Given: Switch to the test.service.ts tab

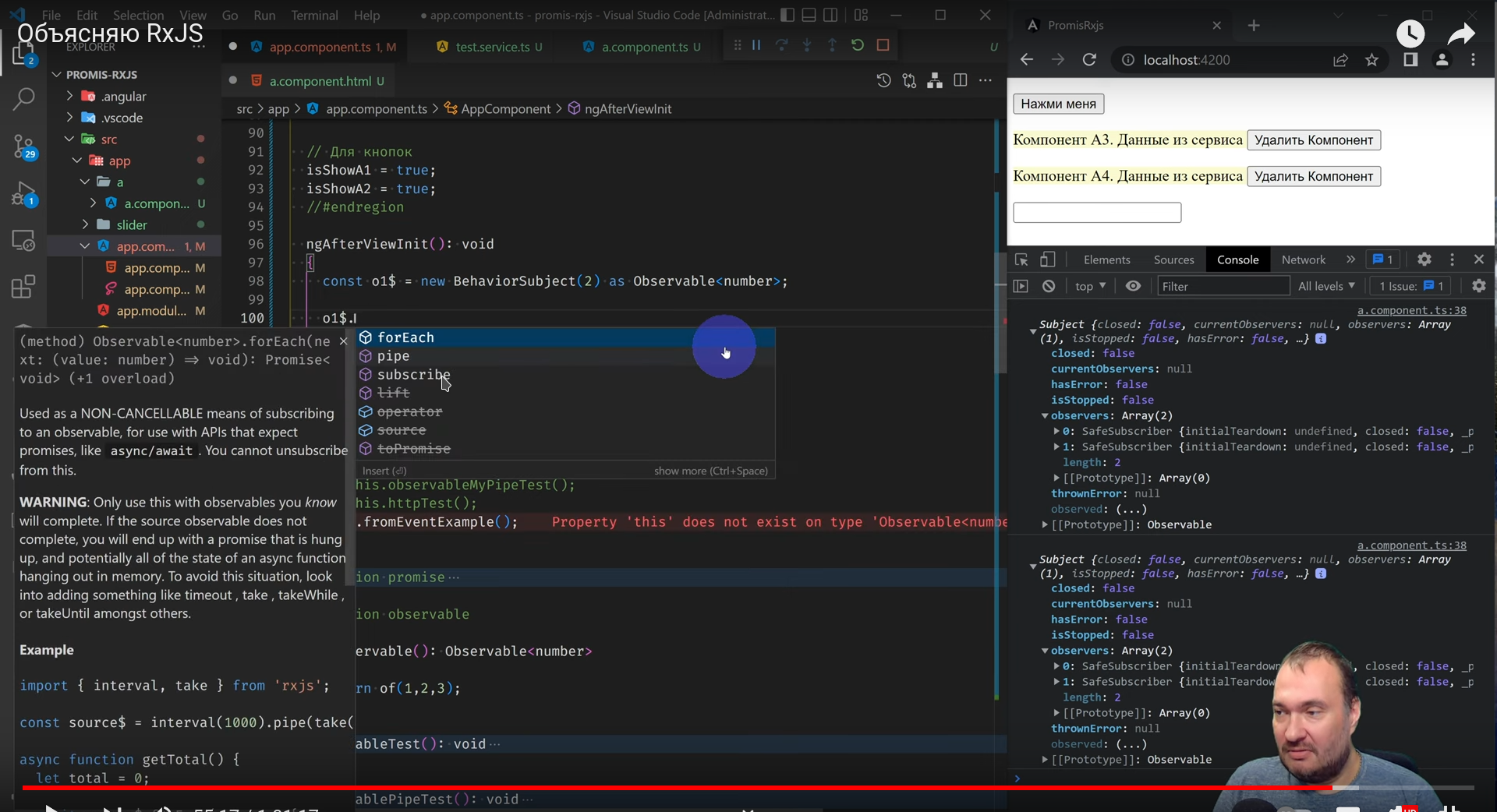Looking at the screenshot, I should click(x=492, y=48).
